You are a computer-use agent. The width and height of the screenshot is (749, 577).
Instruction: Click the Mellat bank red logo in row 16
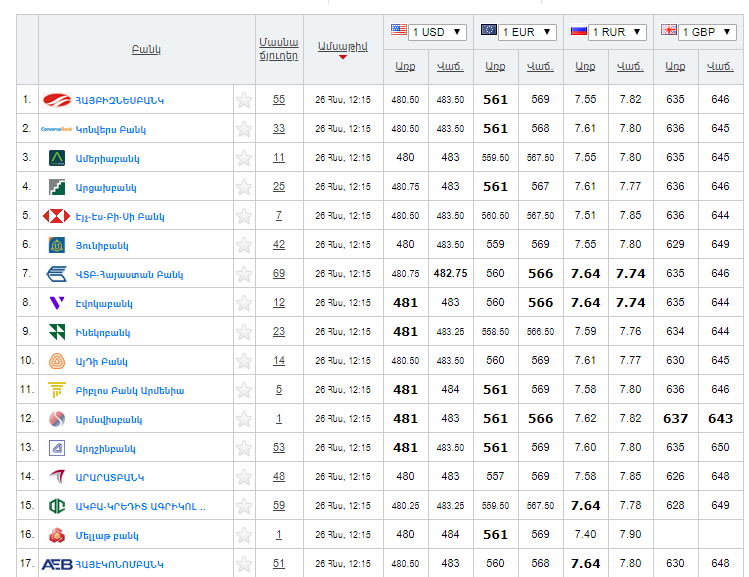57,535
